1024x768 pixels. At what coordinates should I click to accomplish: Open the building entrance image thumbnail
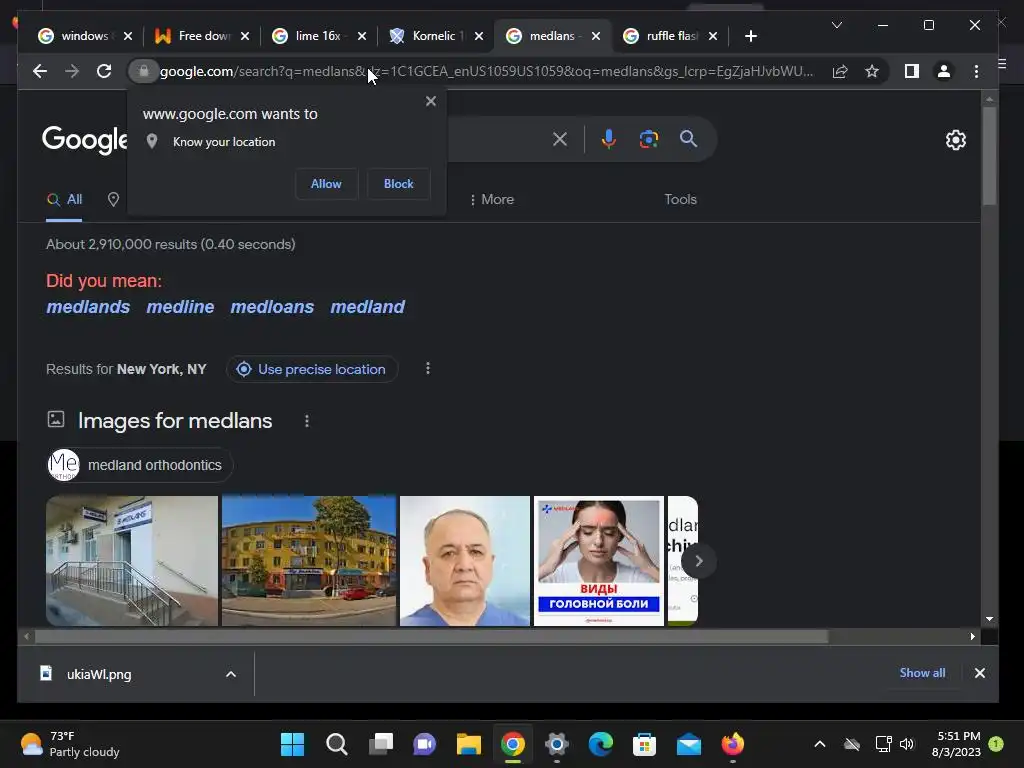click(x=132, y=561)
